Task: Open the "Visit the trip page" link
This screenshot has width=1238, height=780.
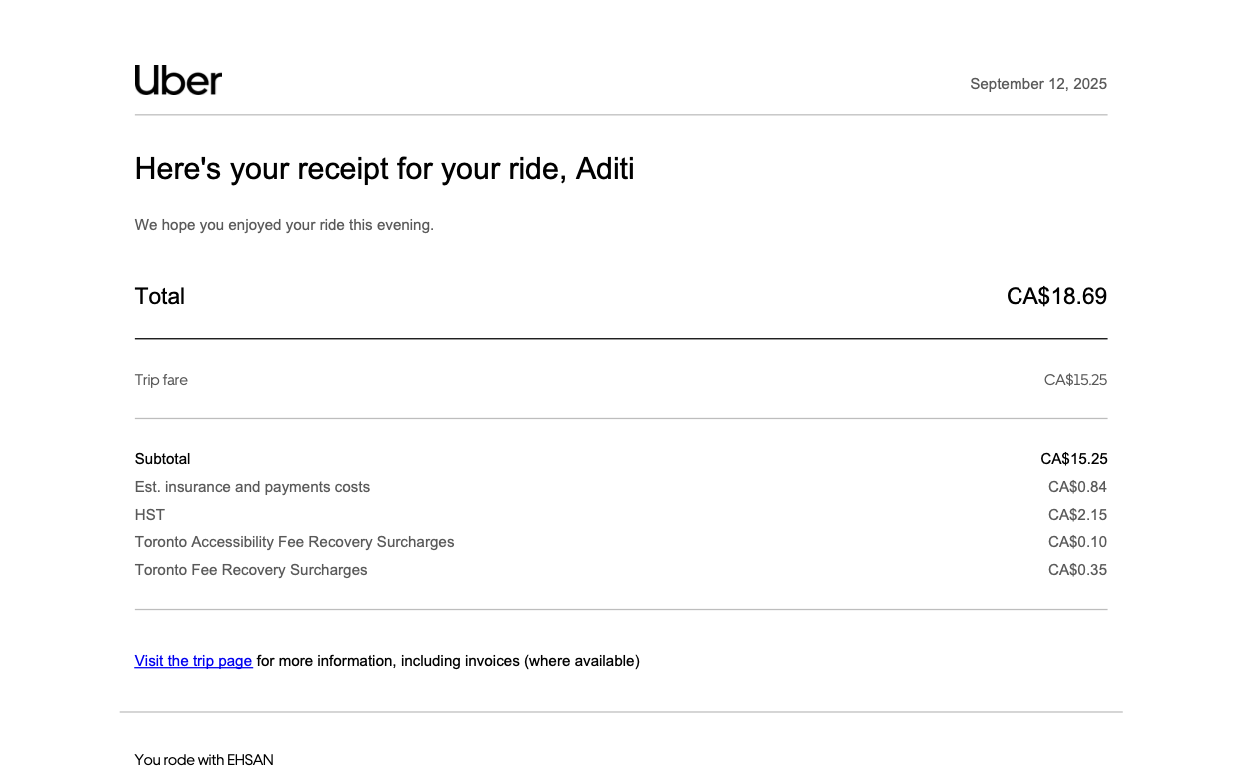Action: (x=193, y=661)
